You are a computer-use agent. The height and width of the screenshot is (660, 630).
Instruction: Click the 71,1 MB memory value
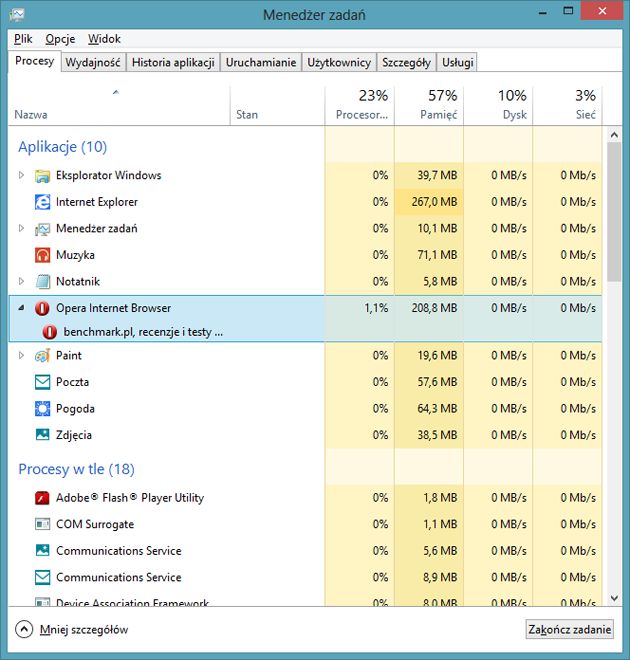pos(437,255)
